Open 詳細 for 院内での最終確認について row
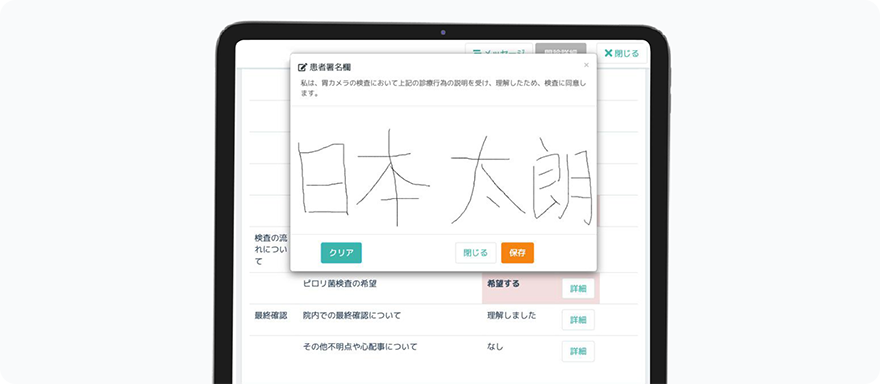Viewport: 880px width, 384px height. (x=578, y=319)
